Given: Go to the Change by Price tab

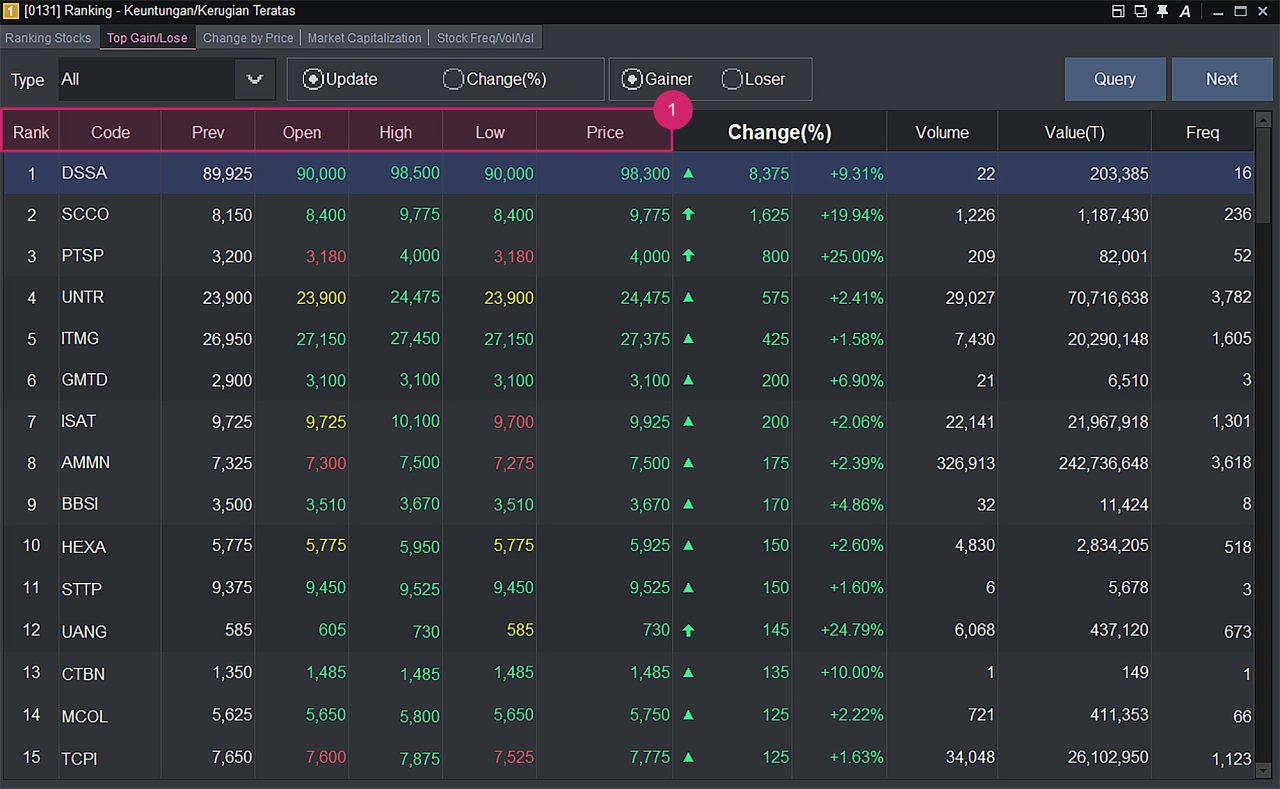Looking at the screenshot, I should [248, 38].
